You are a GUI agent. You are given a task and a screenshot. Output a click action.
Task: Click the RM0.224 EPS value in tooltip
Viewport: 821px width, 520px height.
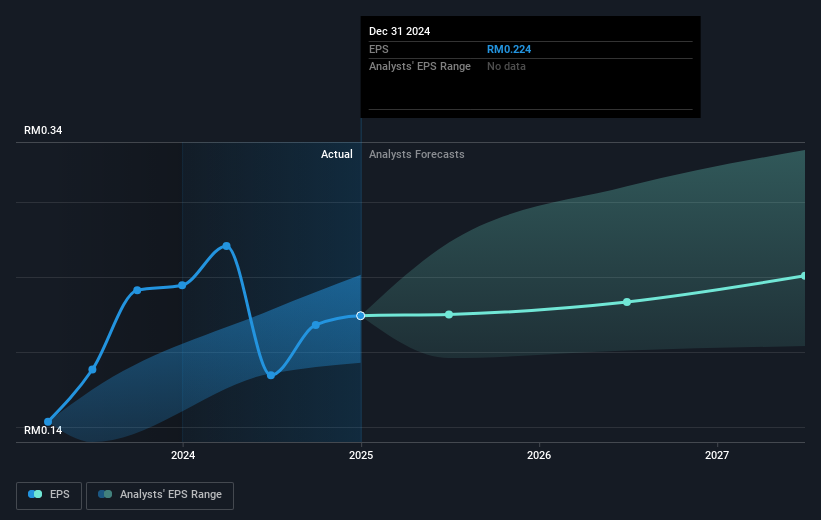509,49
